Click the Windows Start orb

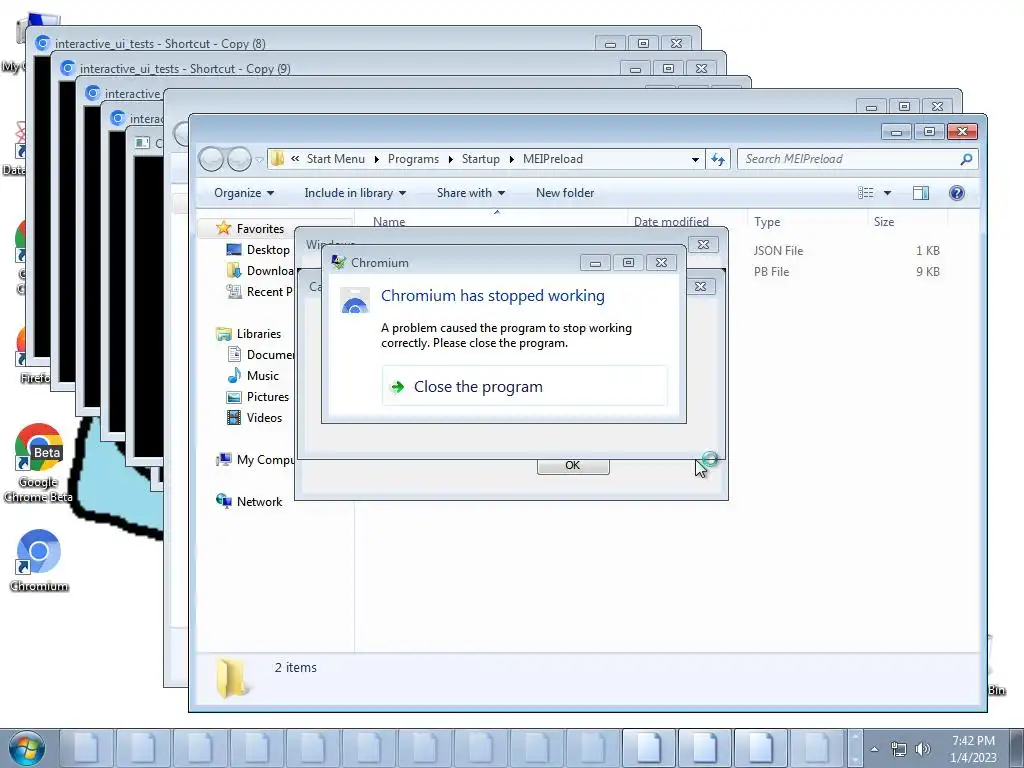click(26, 748)
